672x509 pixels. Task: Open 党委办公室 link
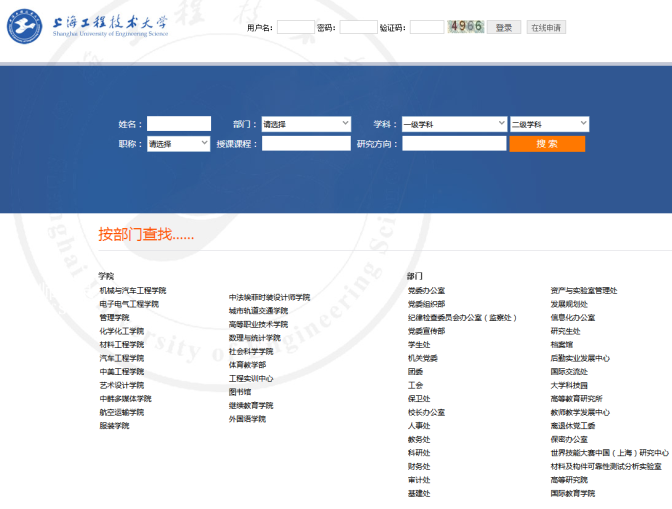coord(426,290)
